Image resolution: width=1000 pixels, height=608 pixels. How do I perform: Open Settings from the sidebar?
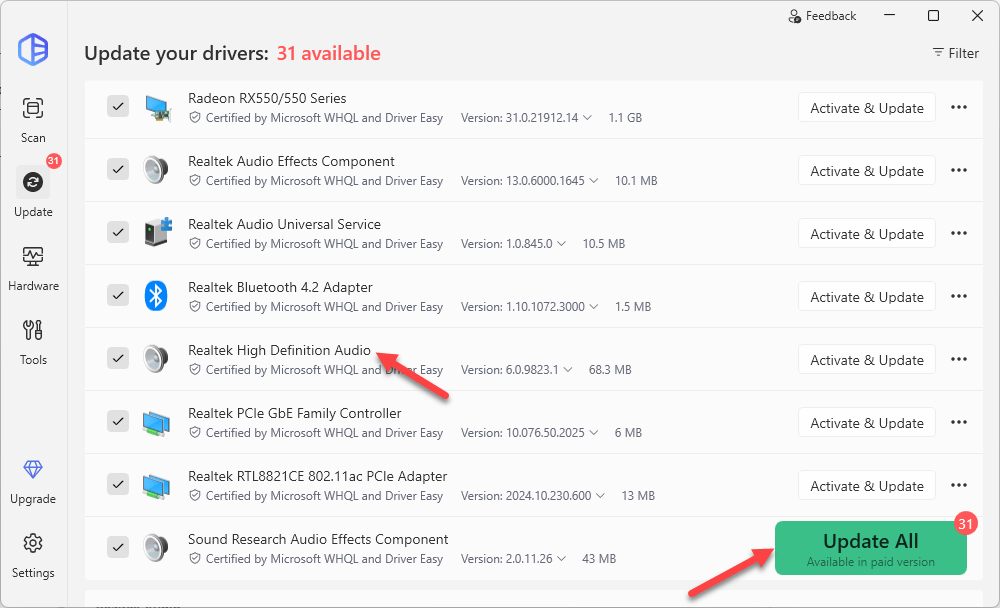point(33,554)
